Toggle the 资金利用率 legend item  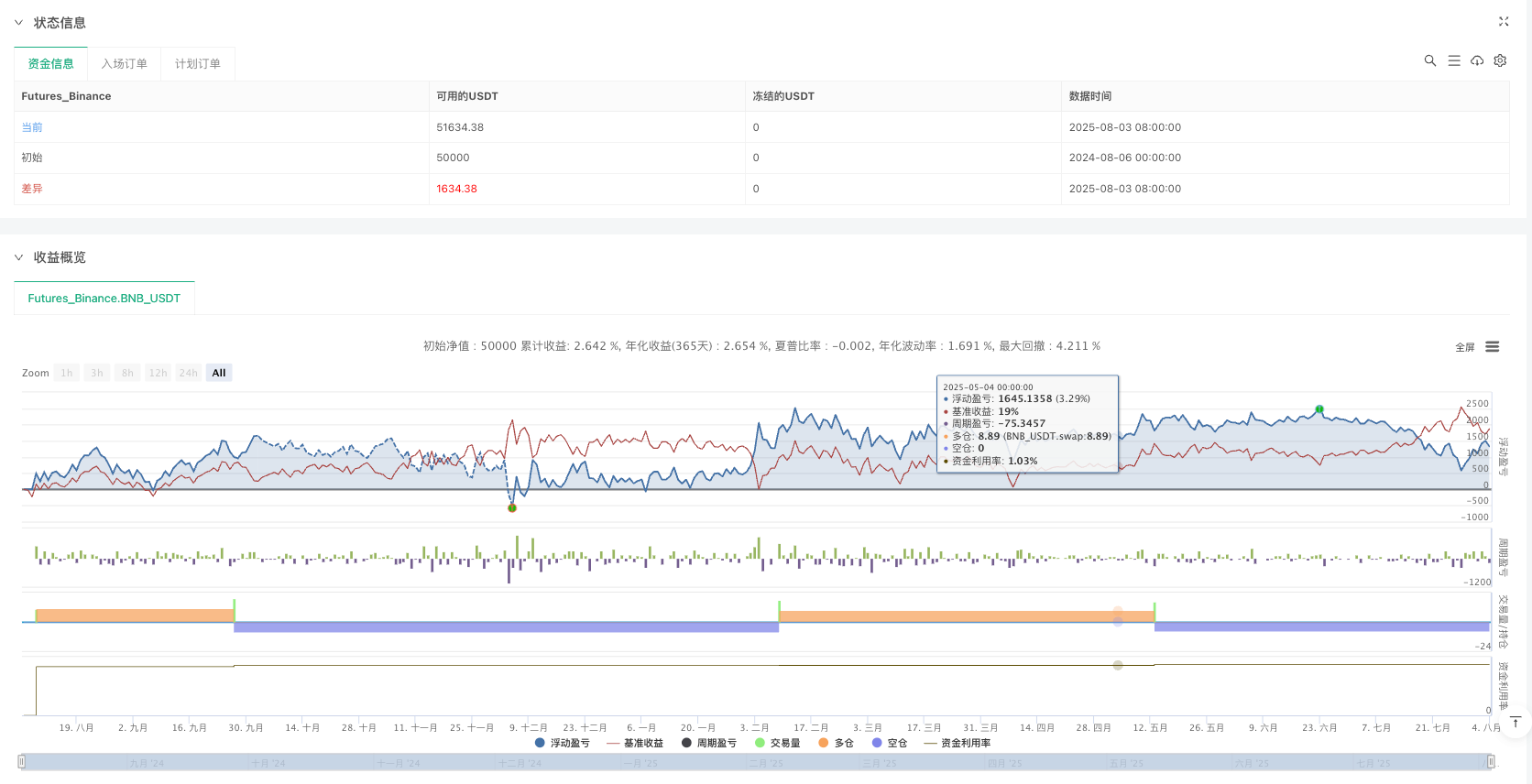(x=957, y=743)
